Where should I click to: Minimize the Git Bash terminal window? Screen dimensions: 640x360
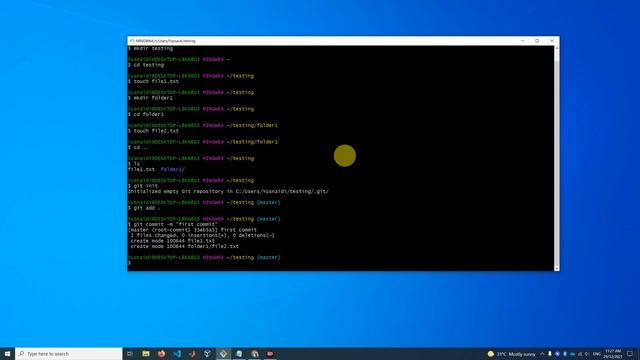click(522, 41)
